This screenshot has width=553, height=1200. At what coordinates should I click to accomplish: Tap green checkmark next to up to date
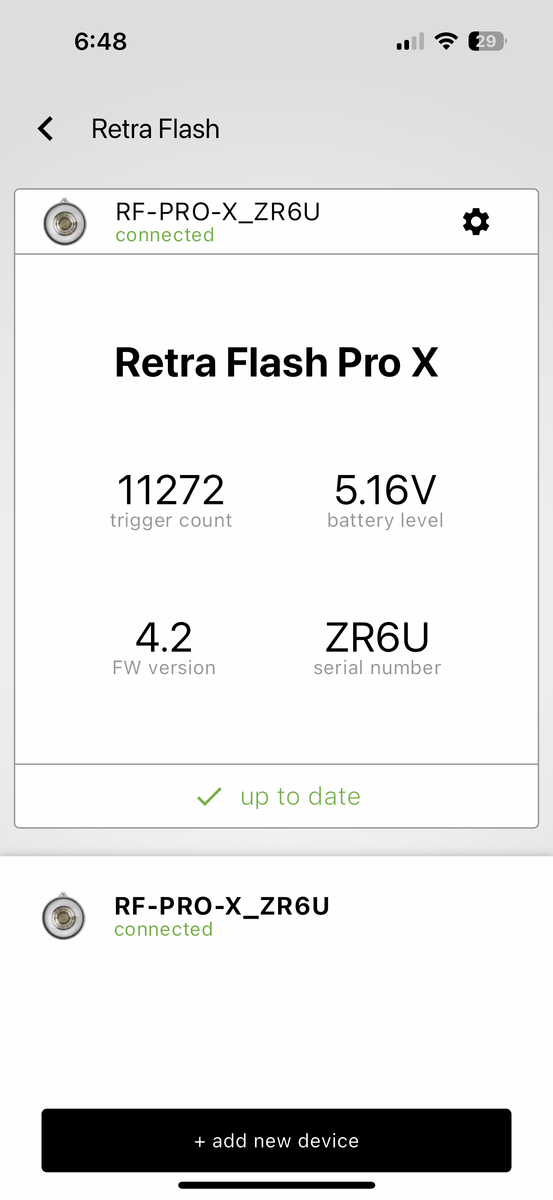pos(209,797)
